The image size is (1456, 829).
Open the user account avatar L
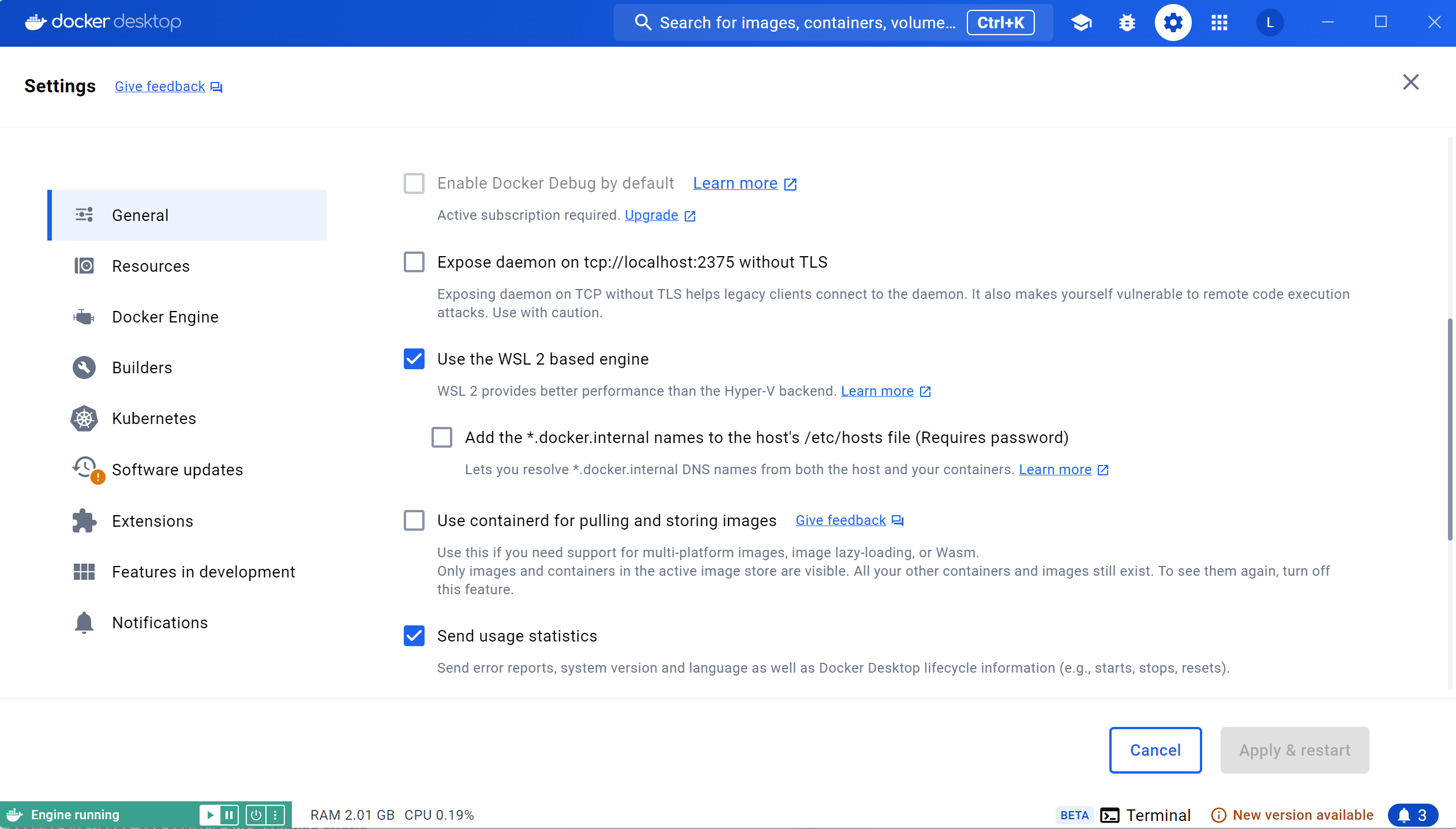[1270, 22]
